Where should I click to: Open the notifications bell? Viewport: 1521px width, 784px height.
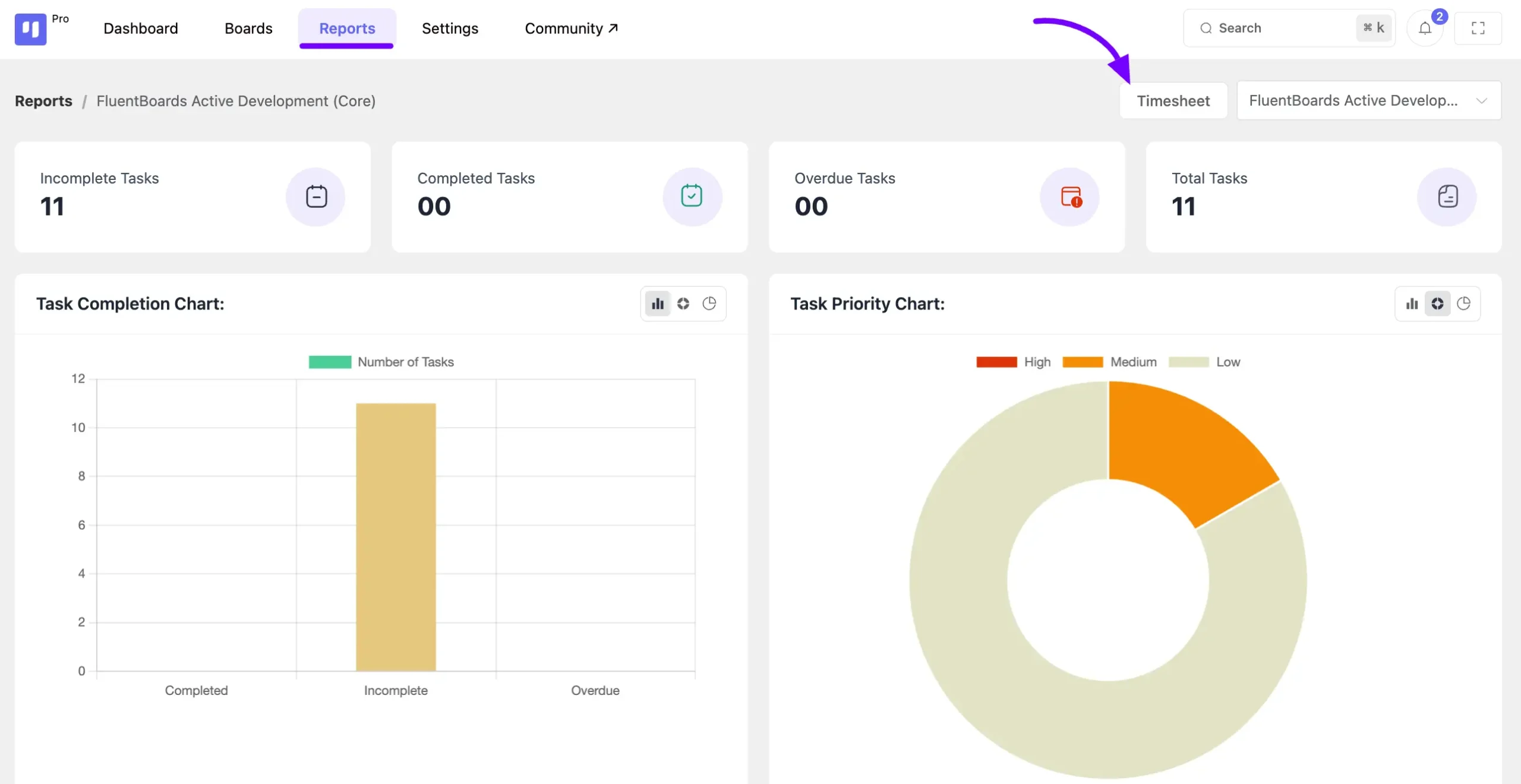[1425, 28]
